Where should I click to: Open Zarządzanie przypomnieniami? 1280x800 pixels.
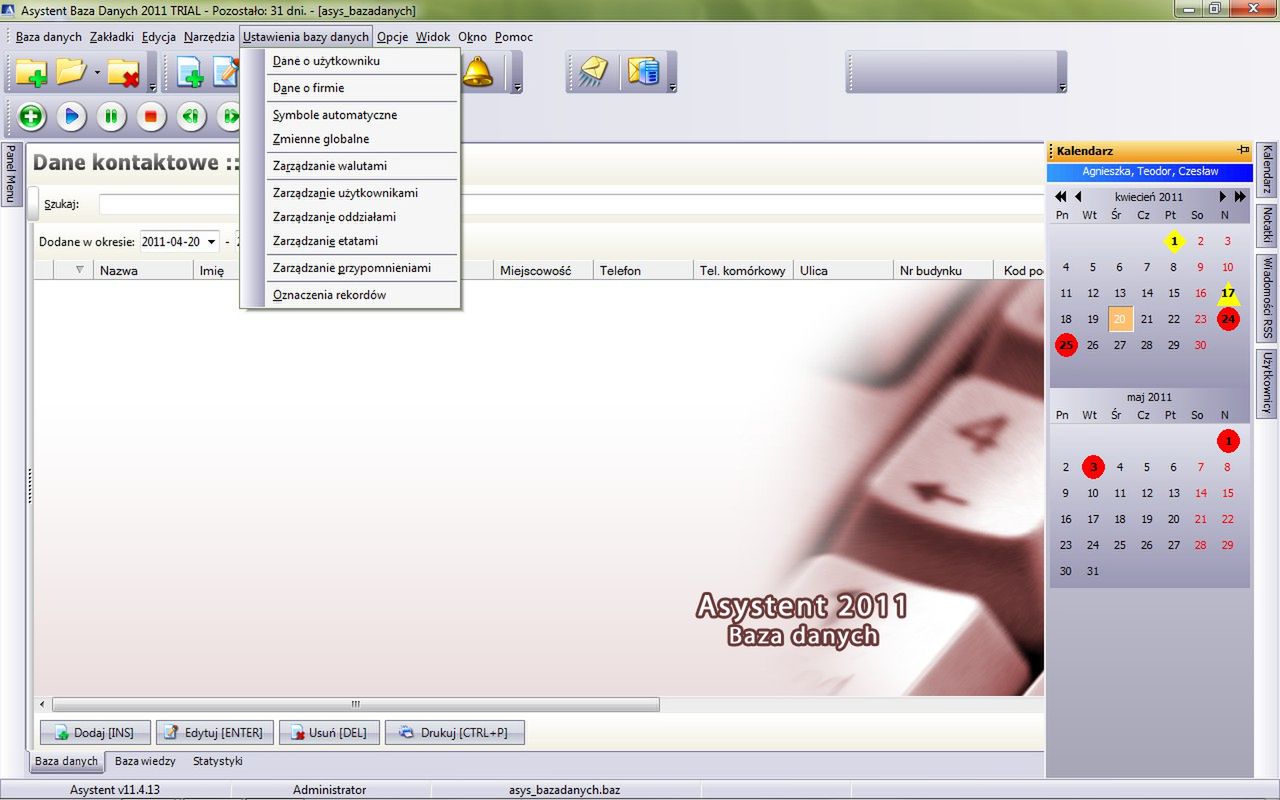[x=350, y=268]
